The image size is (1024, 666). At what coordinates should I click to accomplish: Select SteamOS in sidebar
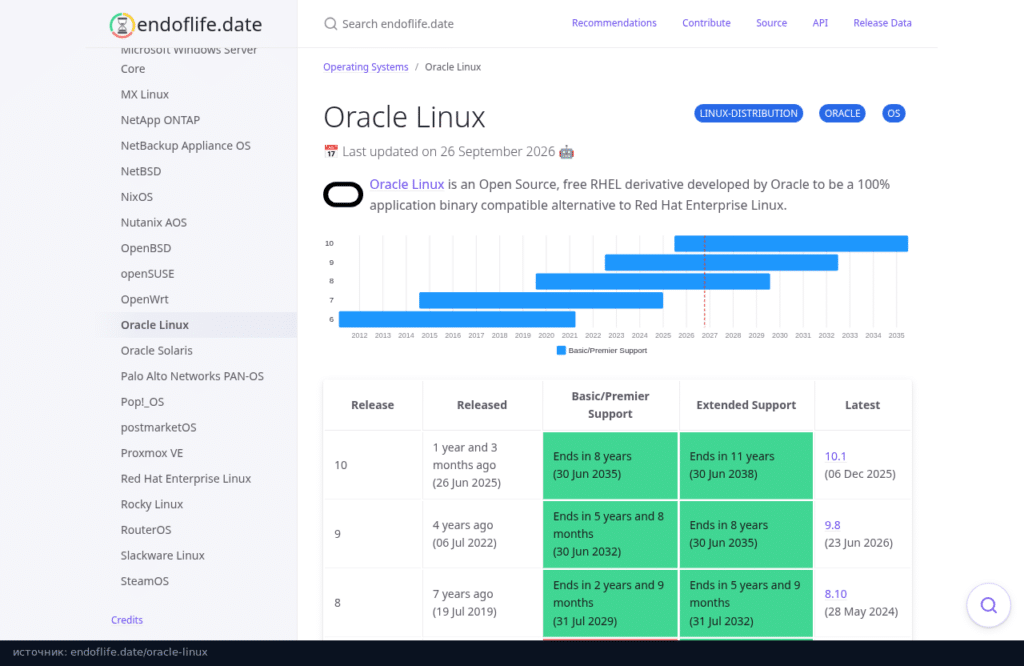[144, 581]
